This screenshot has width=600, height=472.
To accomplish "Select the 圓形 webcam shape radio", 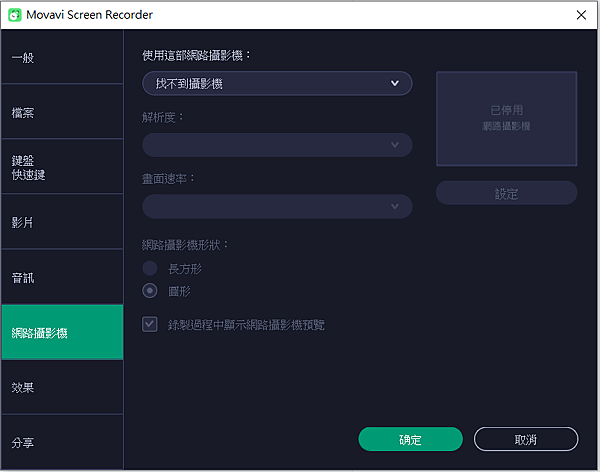I will pyautogui.click(x=150, y=291).
